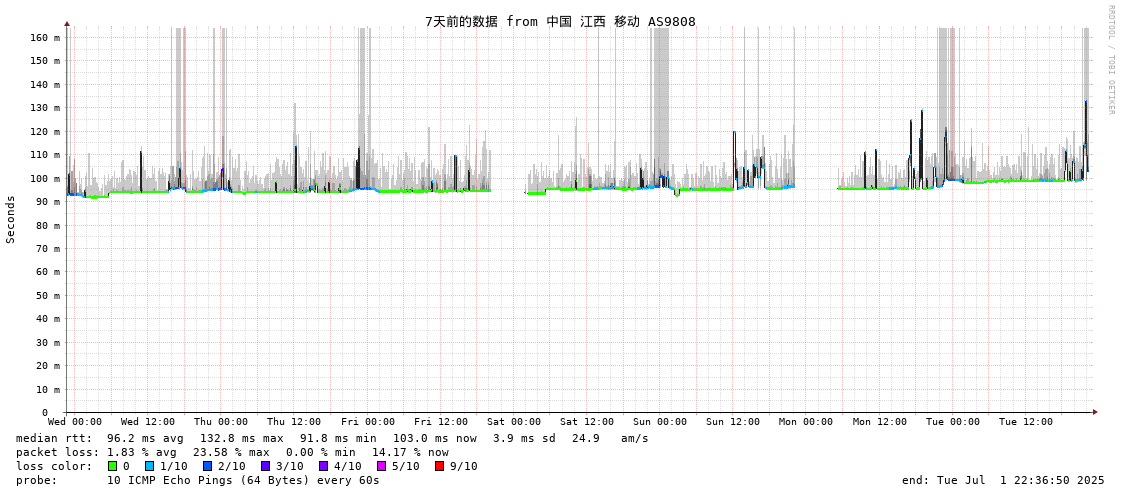The height and width of the screenshot is (494, 1121).
Task: Click the 'median rtt:' row label
Action: [x=54, y=438]
